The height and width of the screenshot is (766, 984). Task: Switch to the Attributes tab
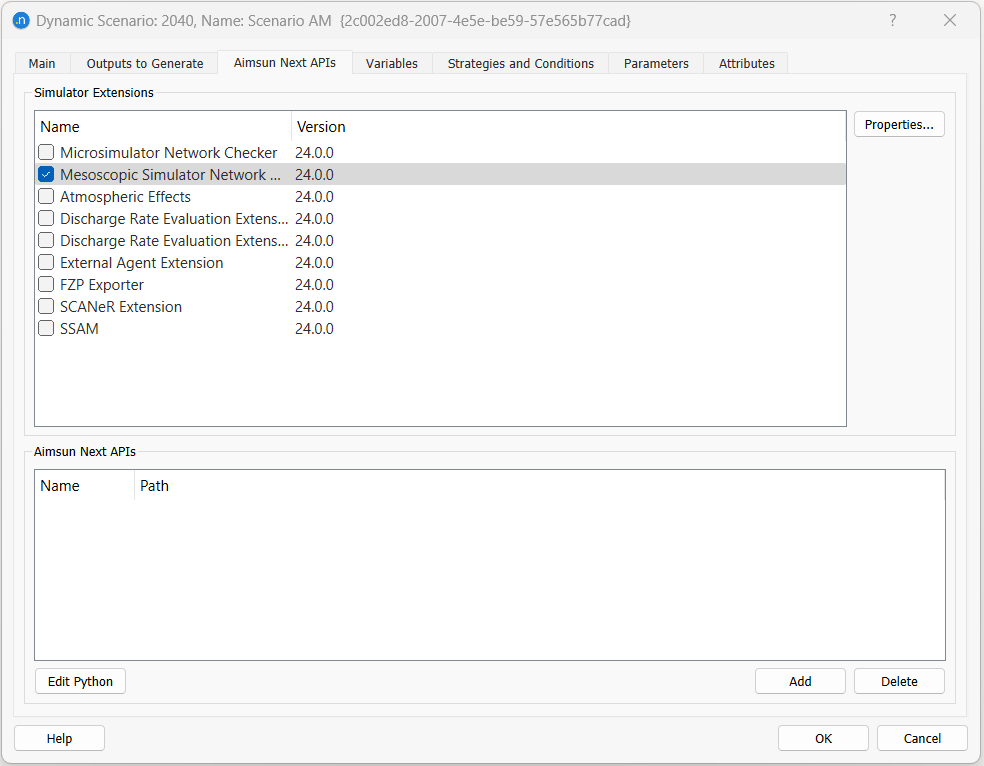click(745, 63)
